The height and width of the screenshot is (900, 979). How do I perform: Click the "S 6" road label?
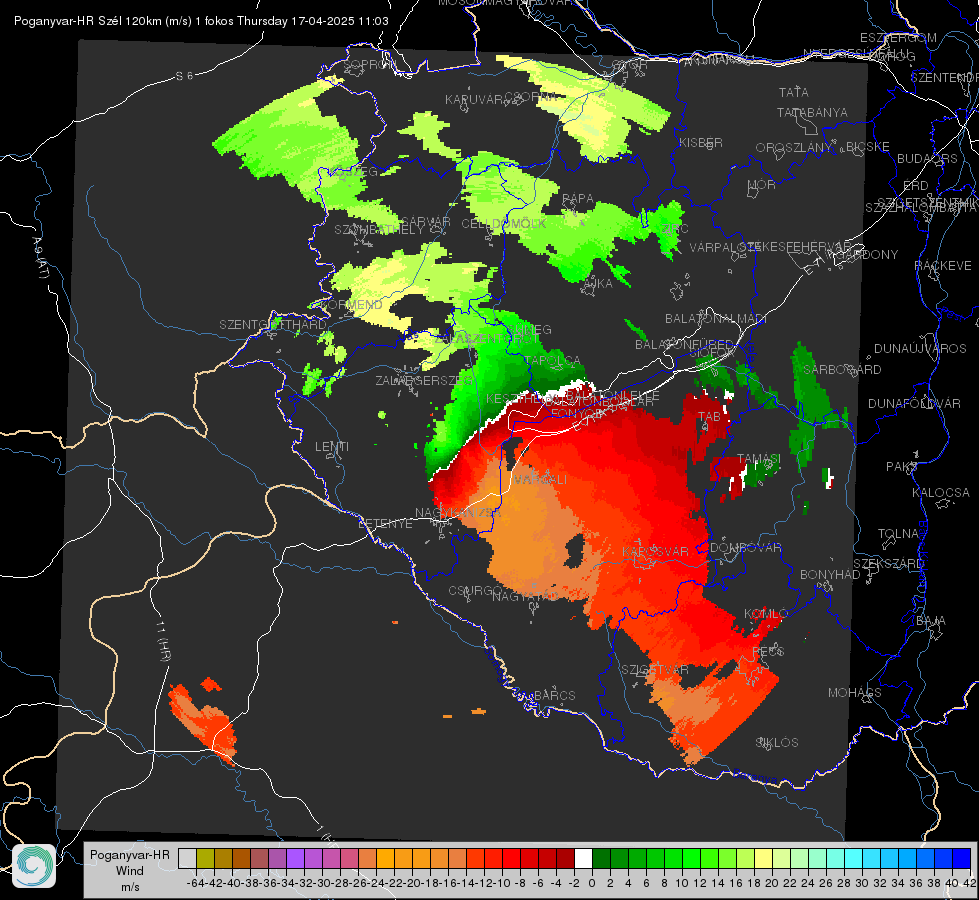[184, 76]
